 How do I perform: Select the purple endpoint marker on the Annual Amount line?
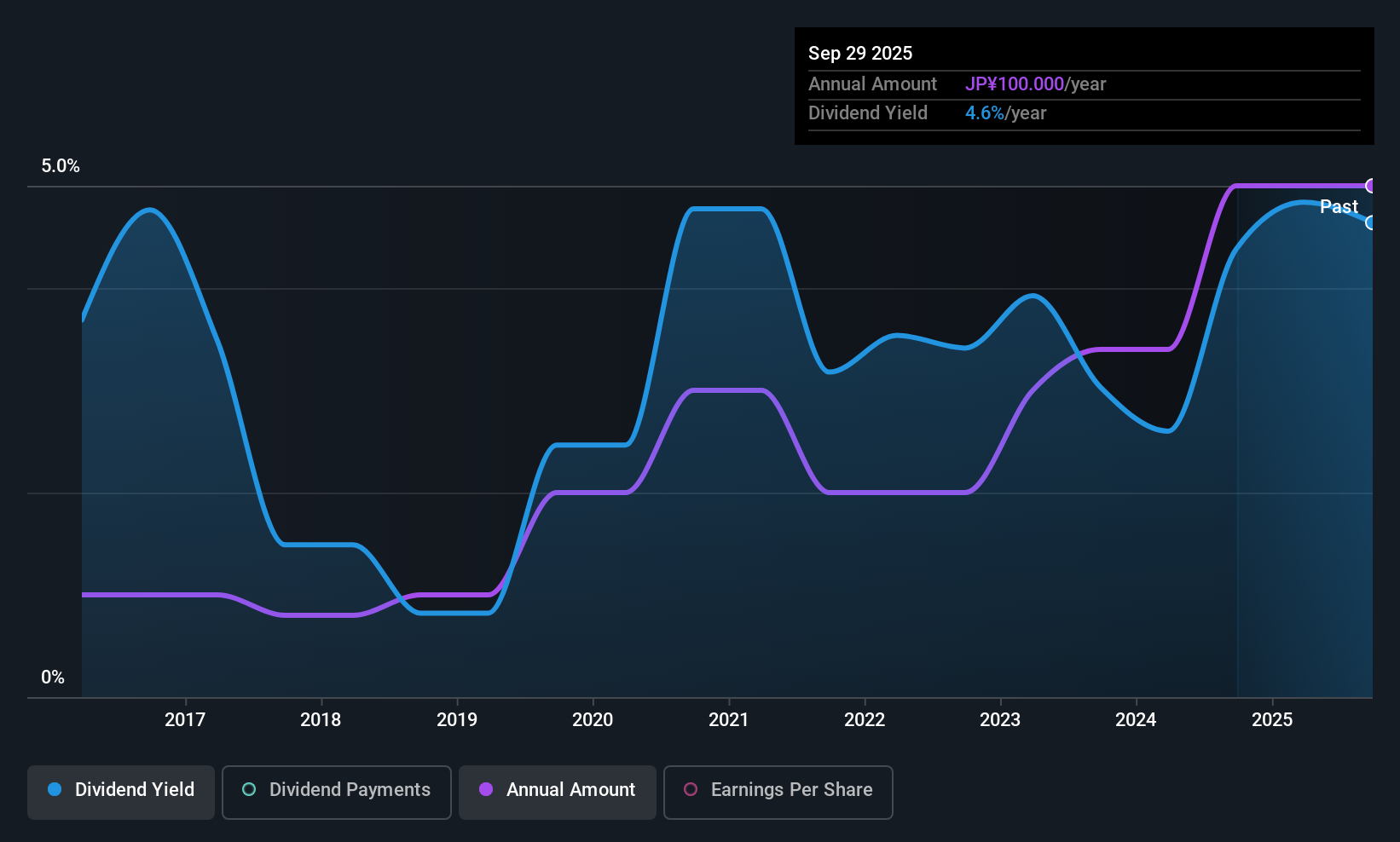pos(1371,185)
